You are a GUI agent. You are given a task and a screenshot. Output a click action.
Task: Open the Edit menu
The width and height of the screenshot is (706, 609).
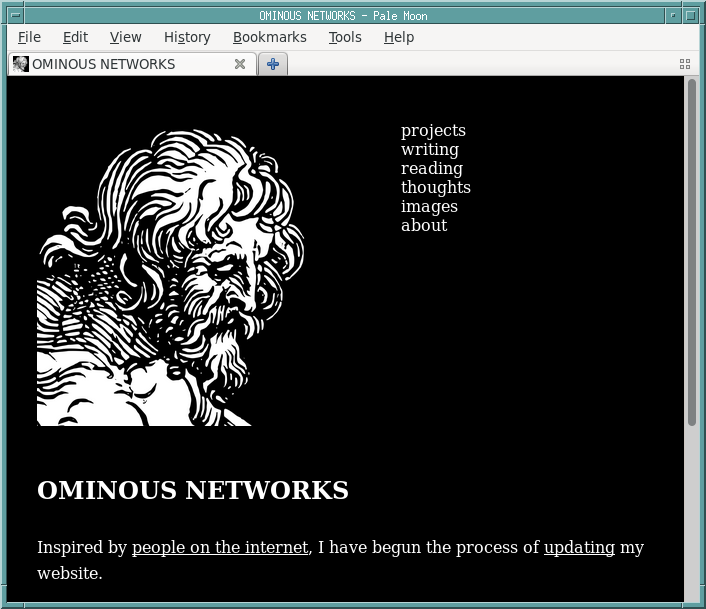tap(75, 37)
